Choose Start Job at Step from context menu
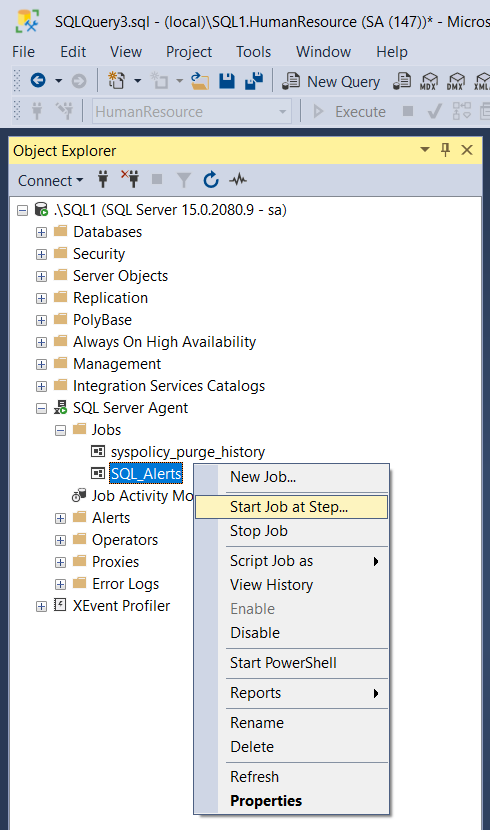Screen dimensions: 490x830 coord(291,507)
